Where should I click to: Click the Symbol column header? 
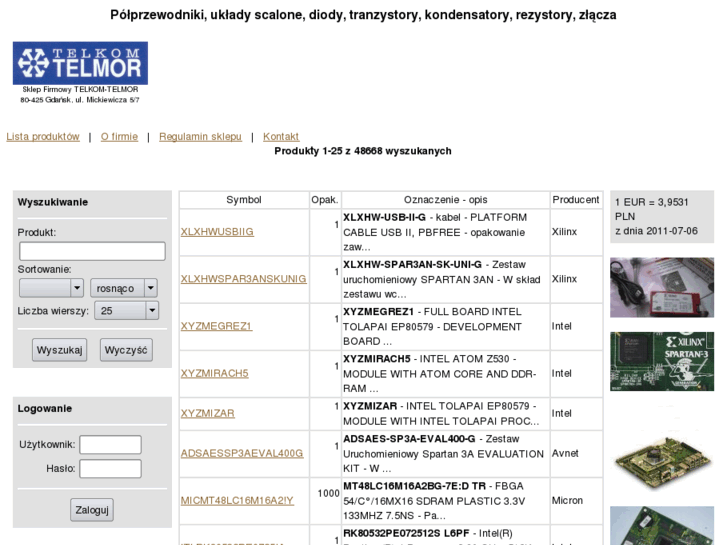[244, 200]
